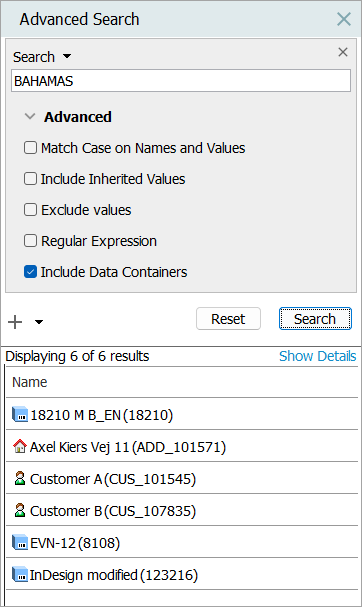362x607 pixels.
Task: Click the BAHAMAS search text field
Action: point(181,81)
